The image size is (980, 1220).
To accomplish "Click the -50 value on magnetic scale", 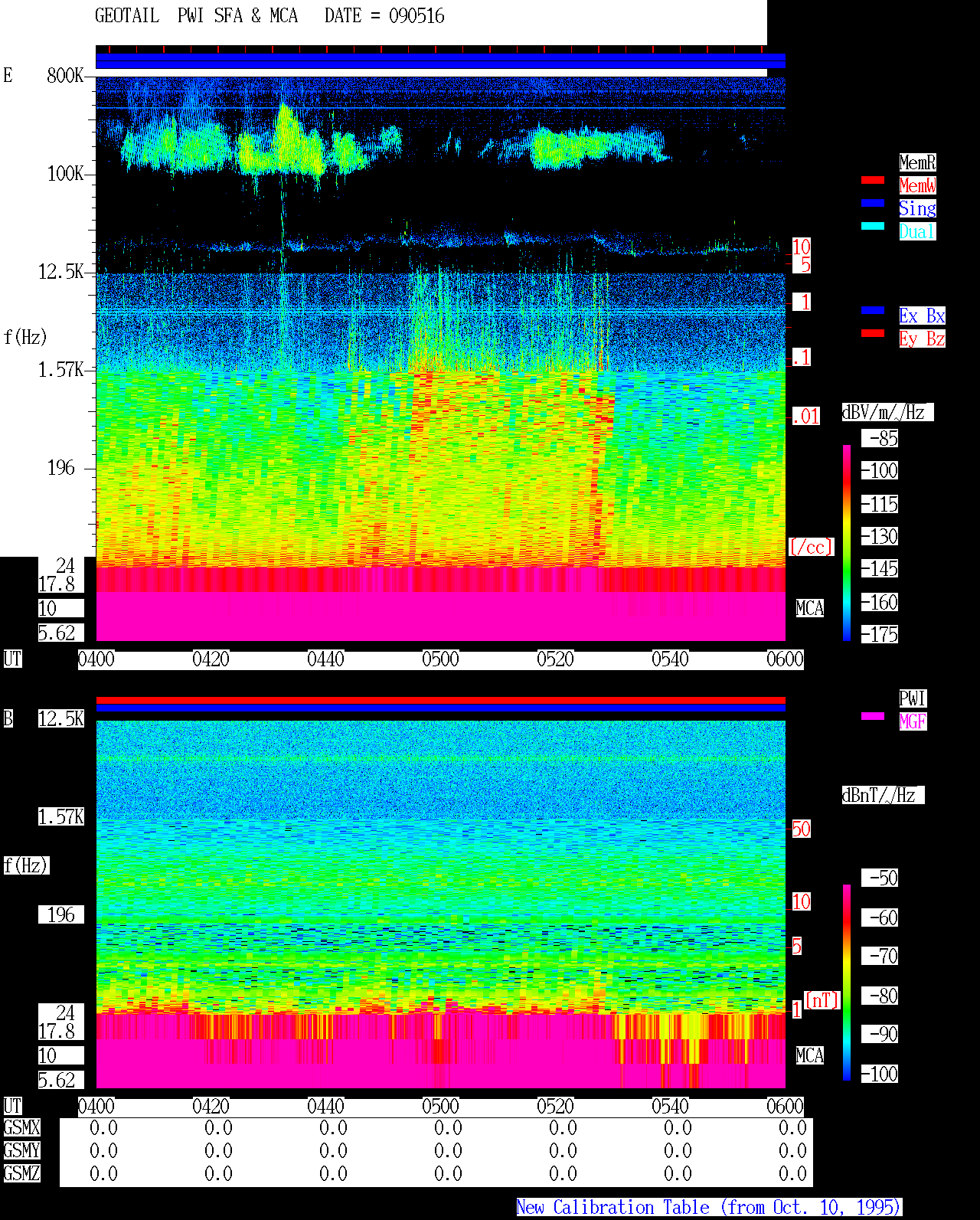I will [880, 878].
